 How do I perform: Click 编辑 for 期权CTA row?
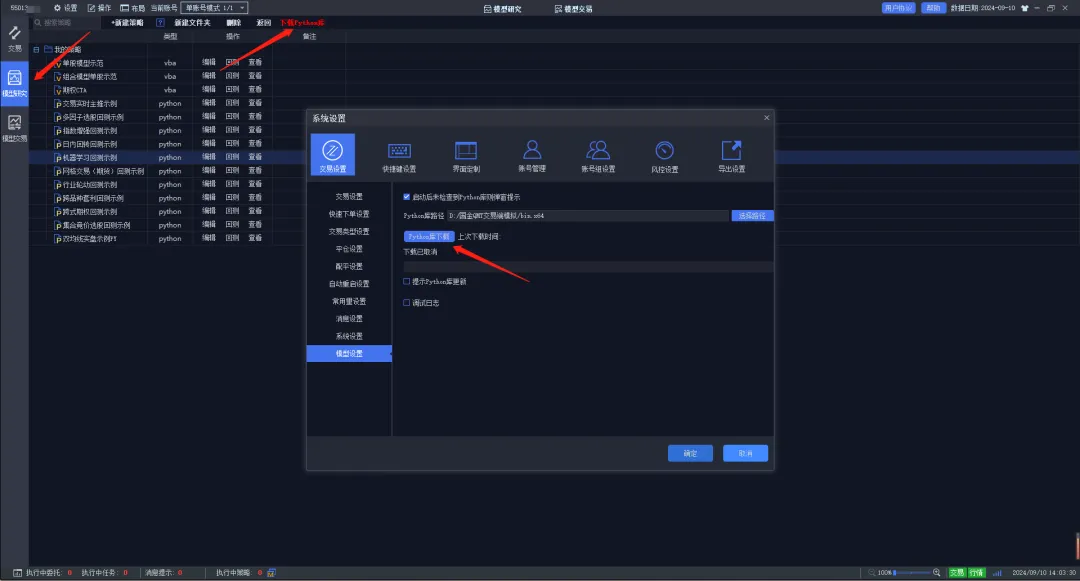pyautogui.click(x=209, y=89)
